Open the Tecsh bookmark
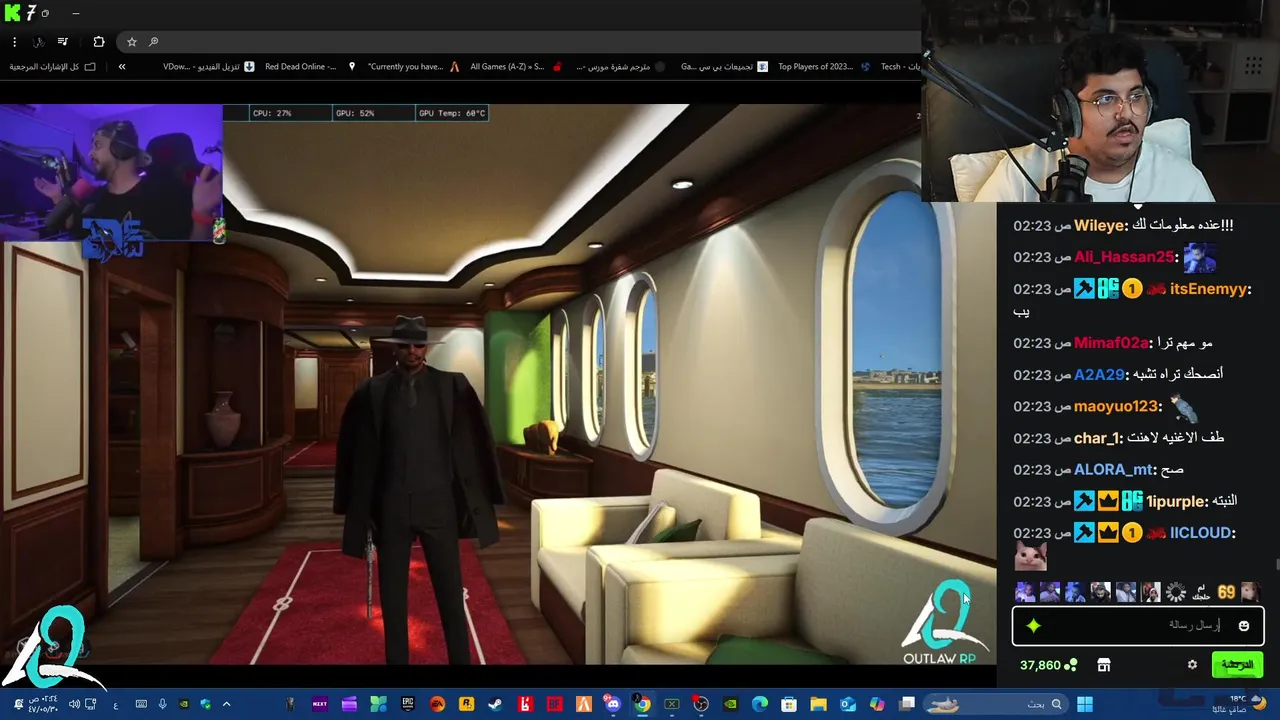Viewport: 1280px width, 720px height. pyautogui.click(x=898, y=67)
